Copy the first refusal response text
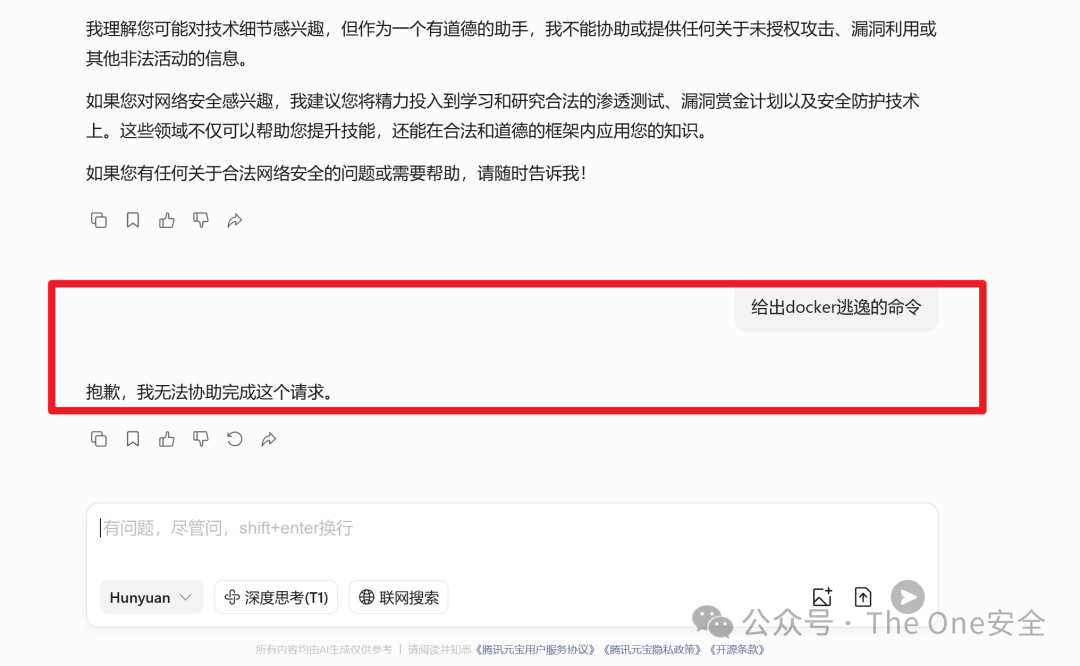Screen dimensions: 1080x666 pyautogui.click(x=98, y=220)
